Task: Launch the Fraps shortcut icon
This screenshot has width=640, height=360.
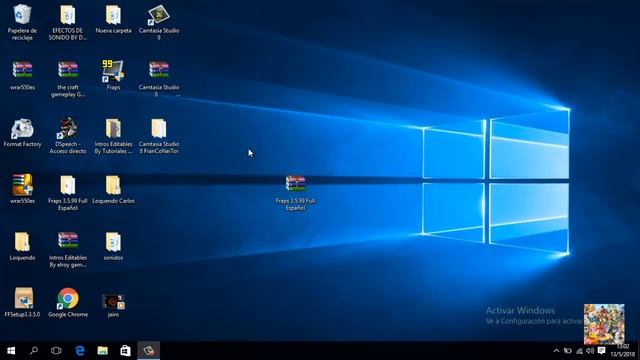Action: [x=113, y=76]
